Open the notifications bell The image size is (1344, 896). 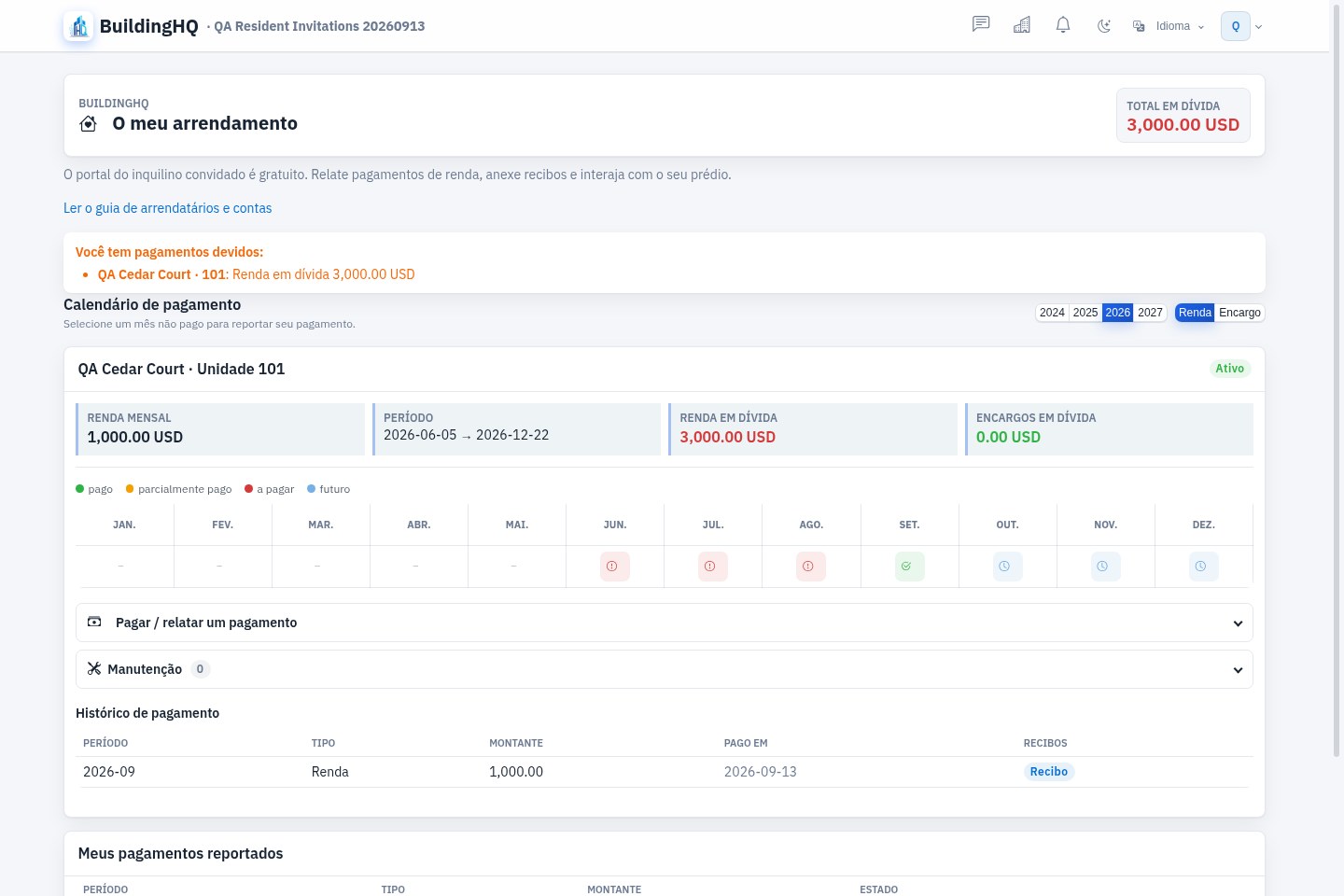point(1063,24)
